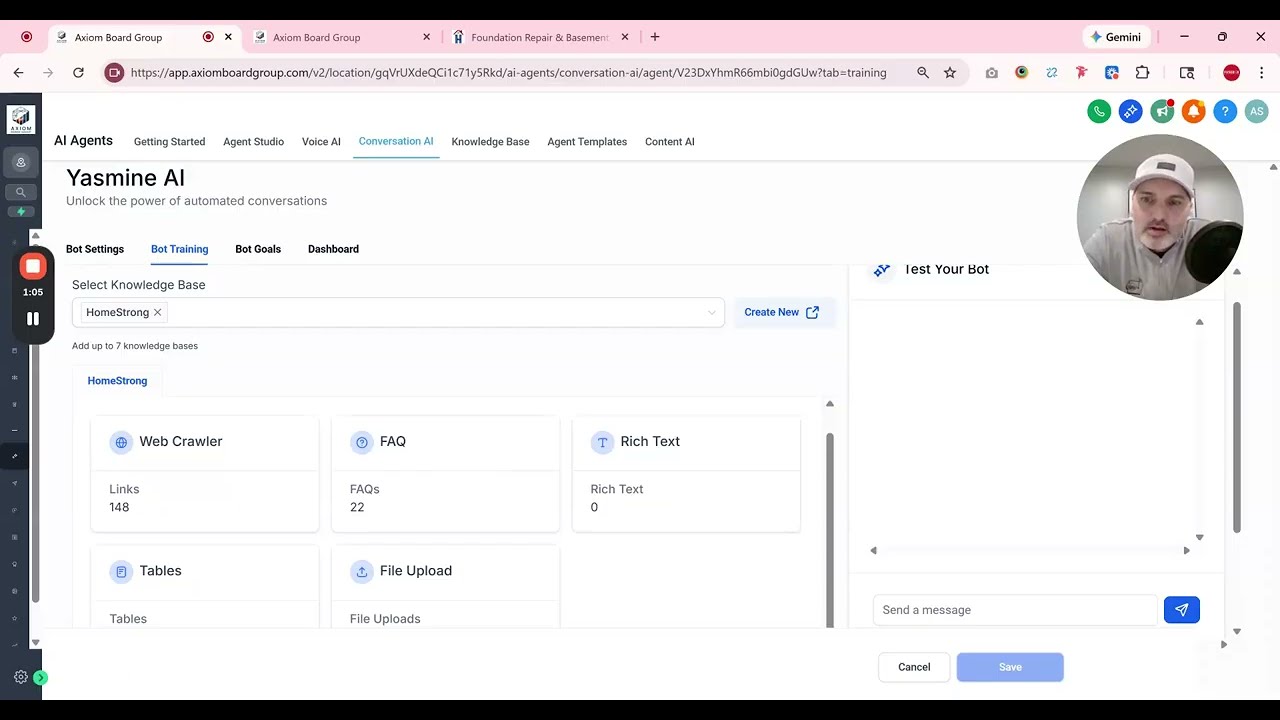The height and width of the screenshot is (720, 1280).
Task: Reload the page
Action: [x=78, y=72]
